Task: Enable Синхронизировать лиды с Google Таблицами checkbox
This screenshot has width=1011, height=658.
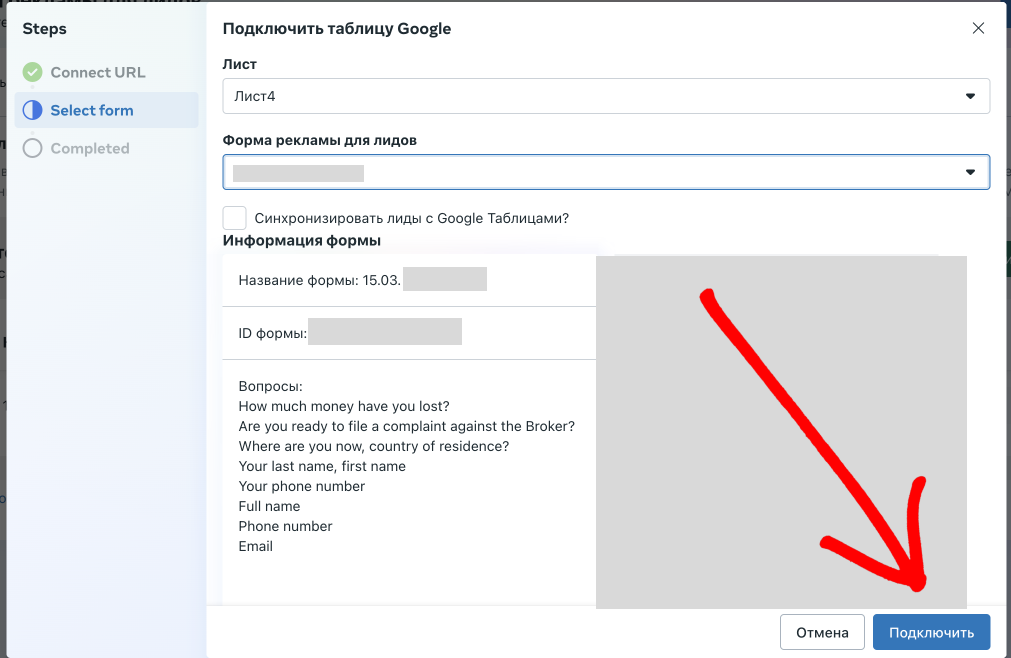Action: point(235,218)
